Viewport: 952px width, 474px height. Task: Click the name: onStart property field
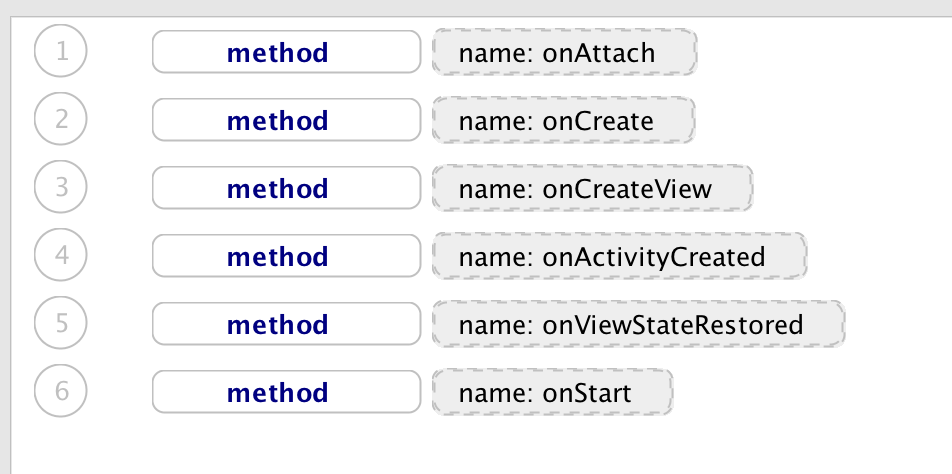[552, 392]
